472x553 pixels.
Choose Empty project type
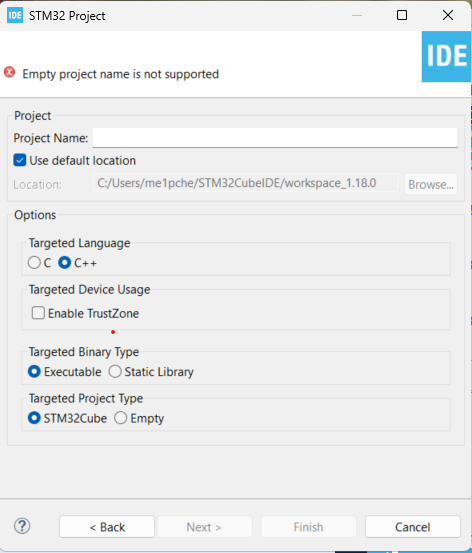coord(120,418)
